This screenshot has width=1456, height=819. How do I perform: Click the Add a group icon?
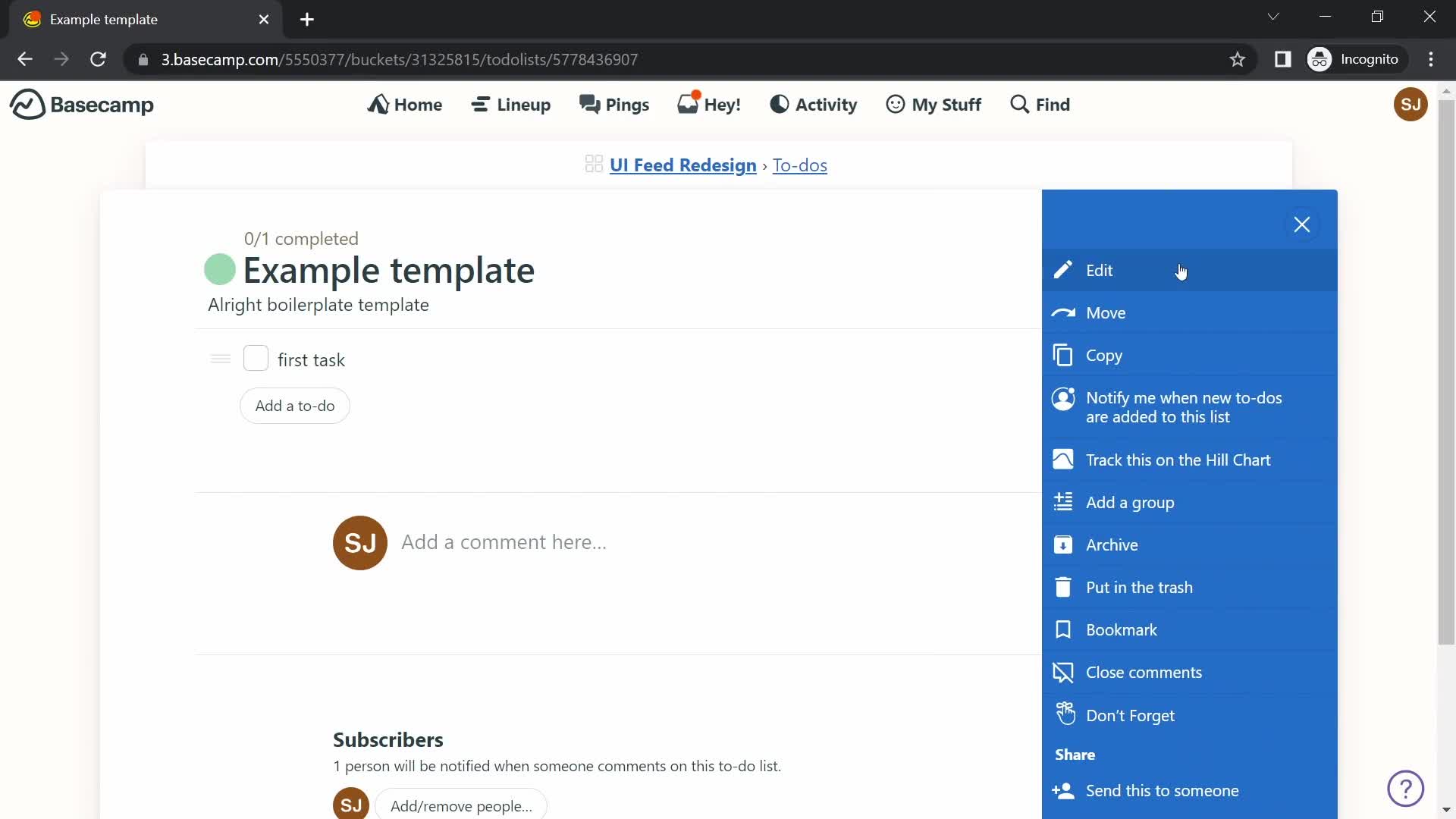click(x=1063, y=501)
